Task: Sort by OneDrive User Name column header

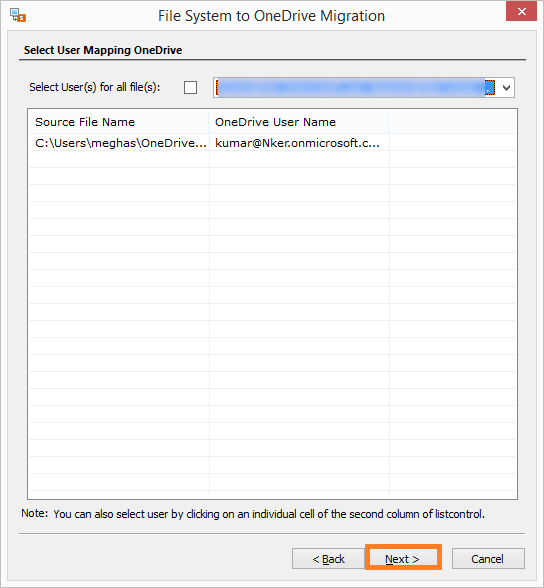Action: tap(299, 122)
